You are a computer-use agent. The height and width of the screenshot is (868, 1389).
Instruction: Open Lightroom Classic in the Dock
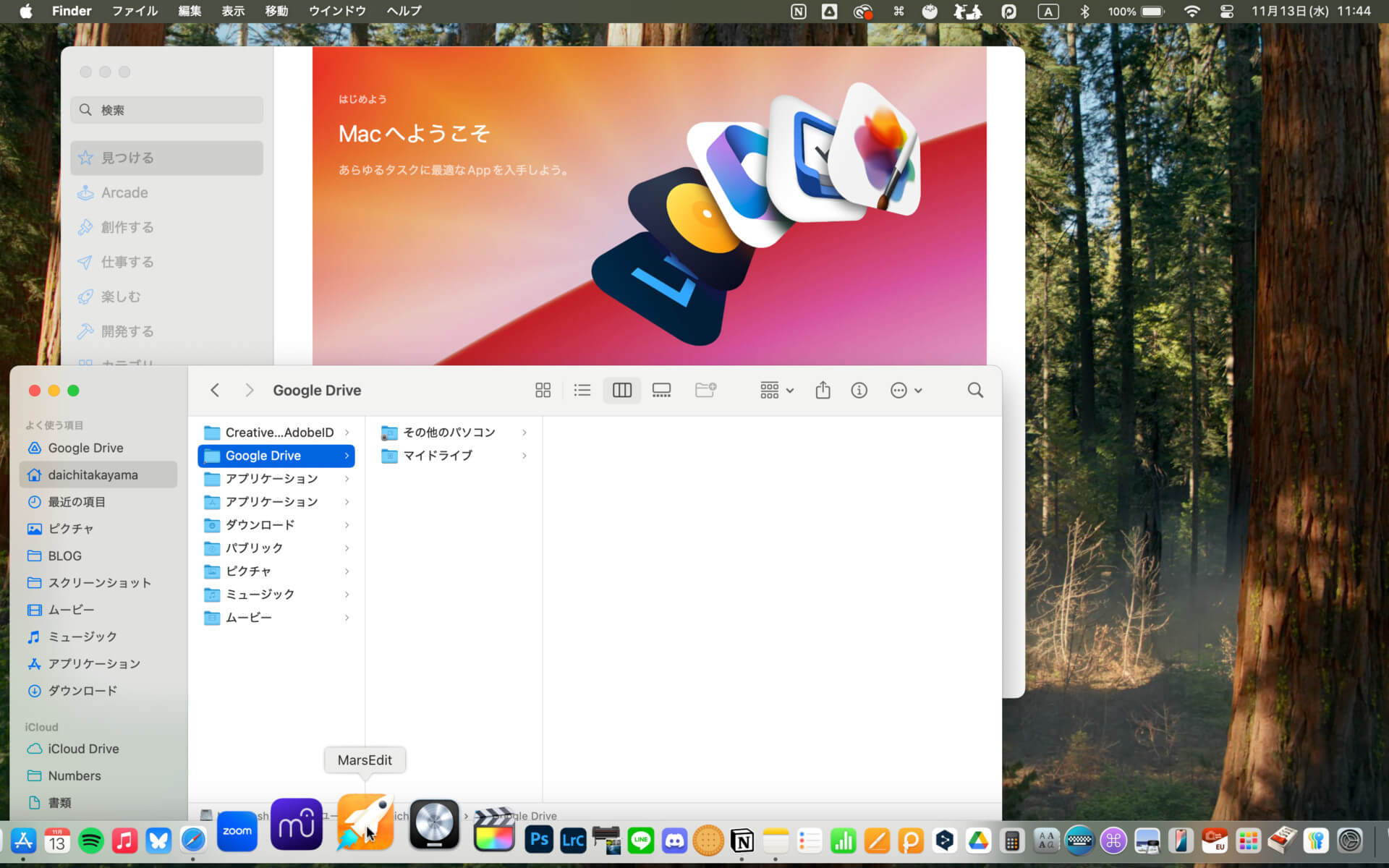(x=573, y=840)
